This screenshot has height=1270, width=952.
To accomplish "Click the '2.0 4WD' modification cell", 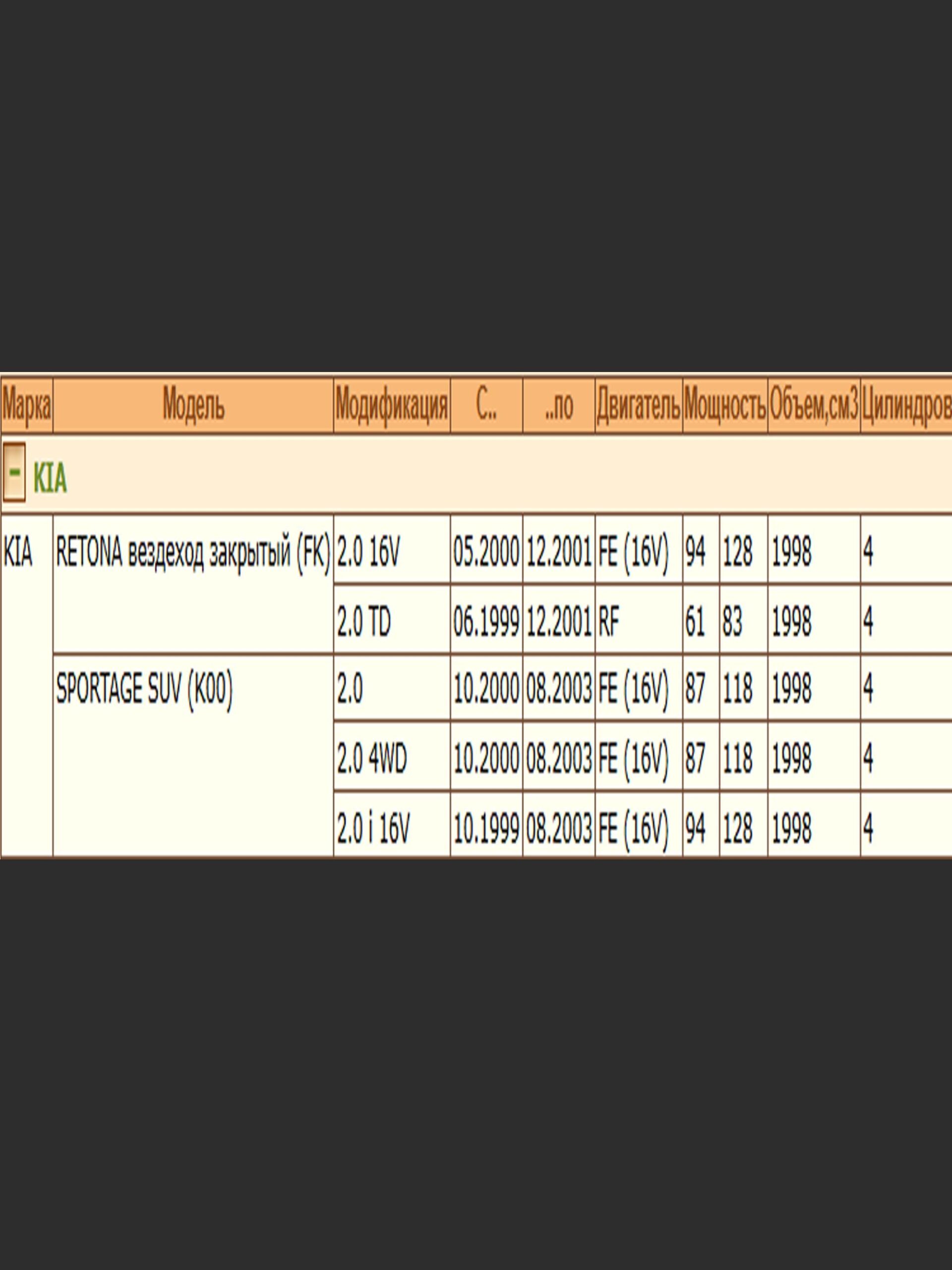I will pos(392,757).
